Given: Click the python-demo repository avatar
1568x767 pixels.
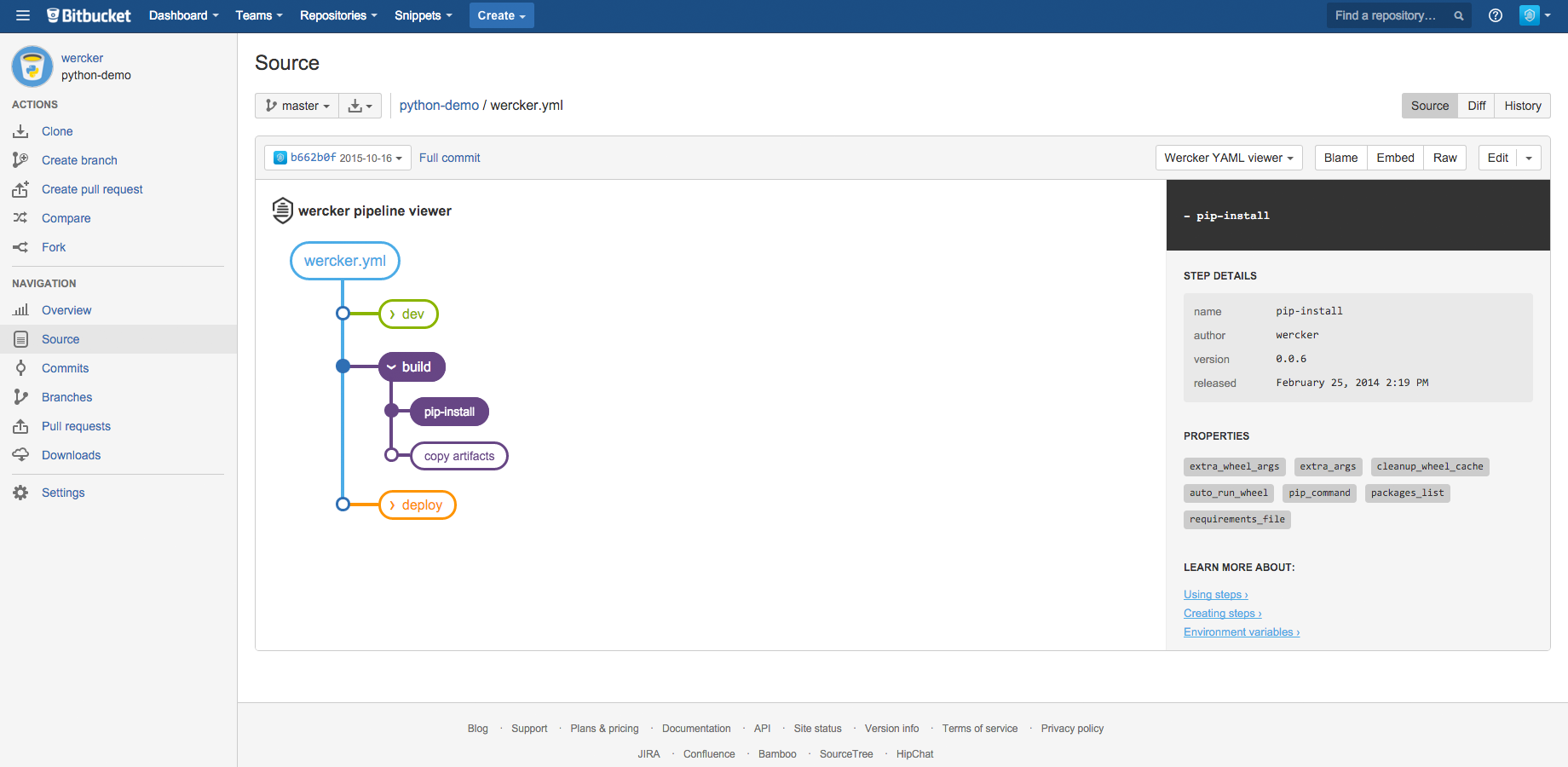Looking at the screenshot, I should click(32, 66).
